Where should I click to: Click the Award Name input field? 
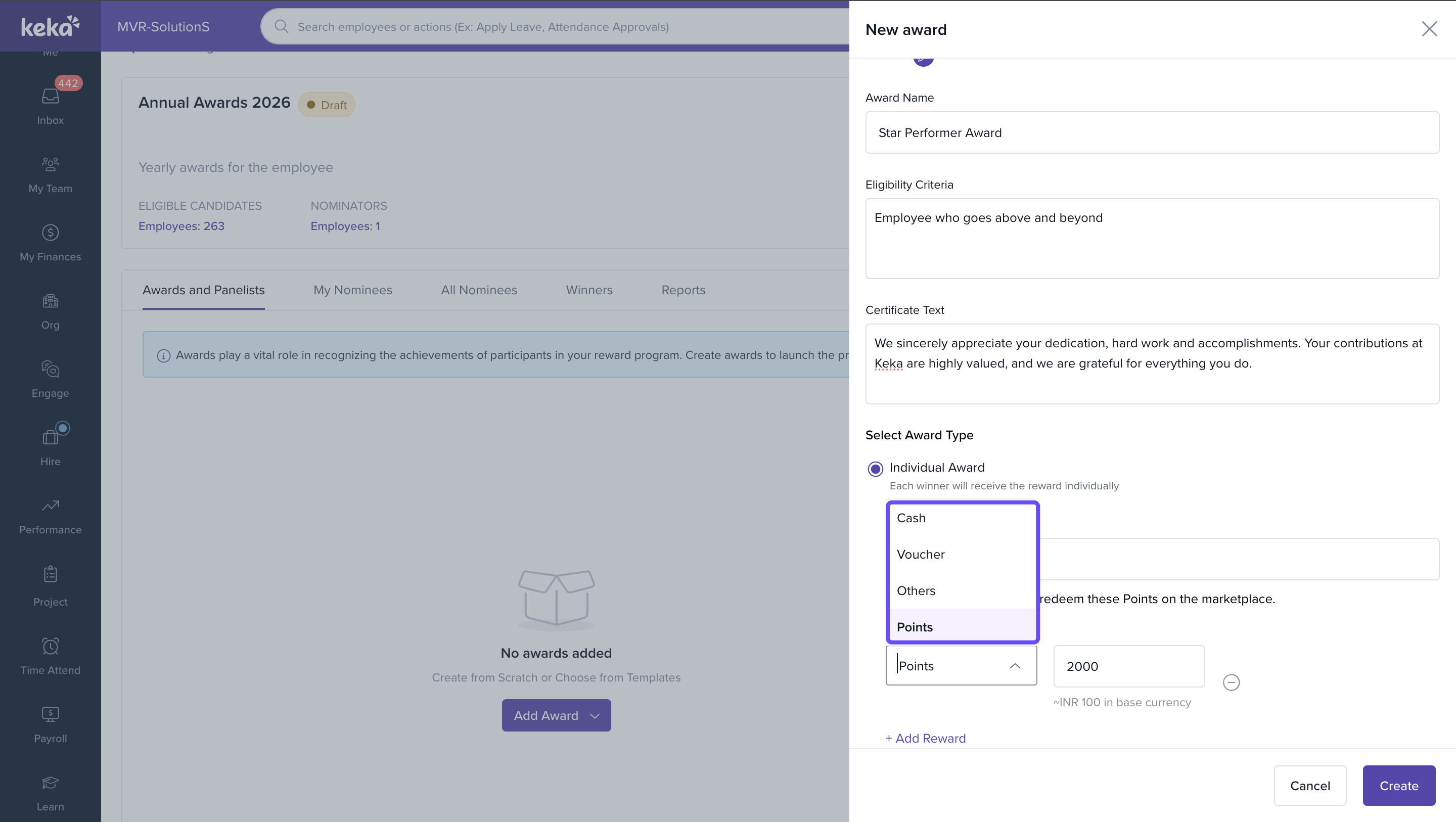coord(1151,133)
